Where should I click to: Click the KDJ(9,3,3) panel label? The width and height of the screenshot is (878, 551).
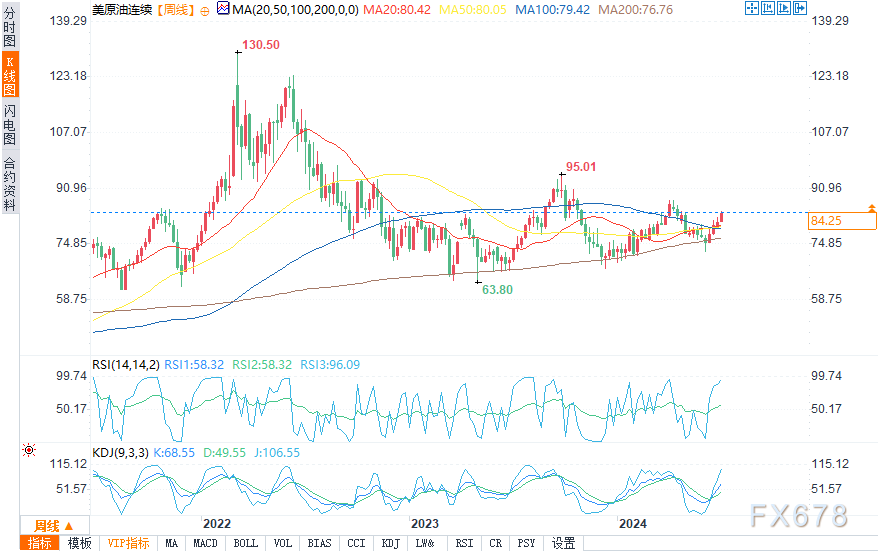pyautogui.click(x=120, y=453)
